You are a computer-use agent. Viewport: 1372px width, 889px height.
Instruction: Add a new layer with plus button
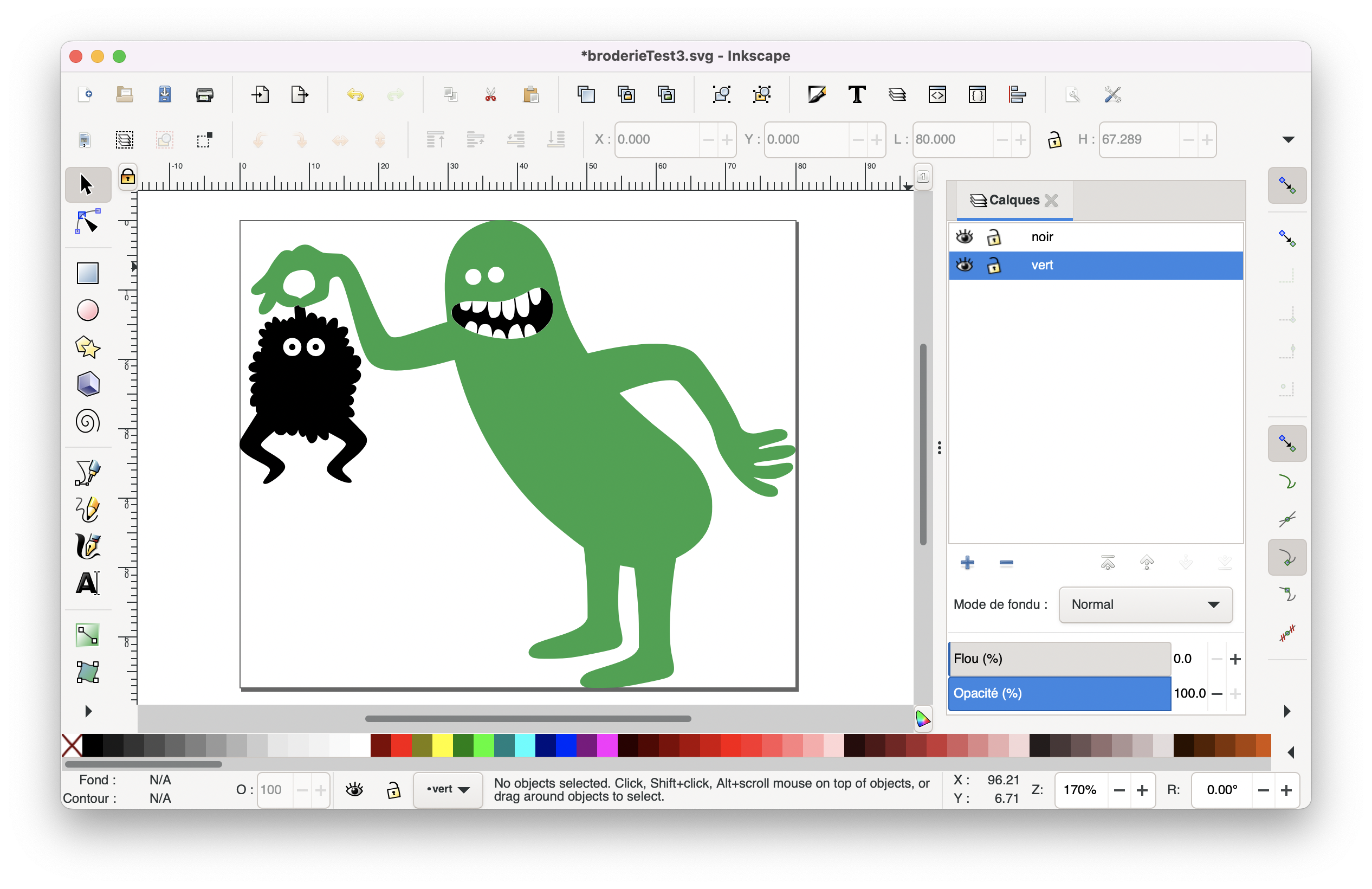967,563
